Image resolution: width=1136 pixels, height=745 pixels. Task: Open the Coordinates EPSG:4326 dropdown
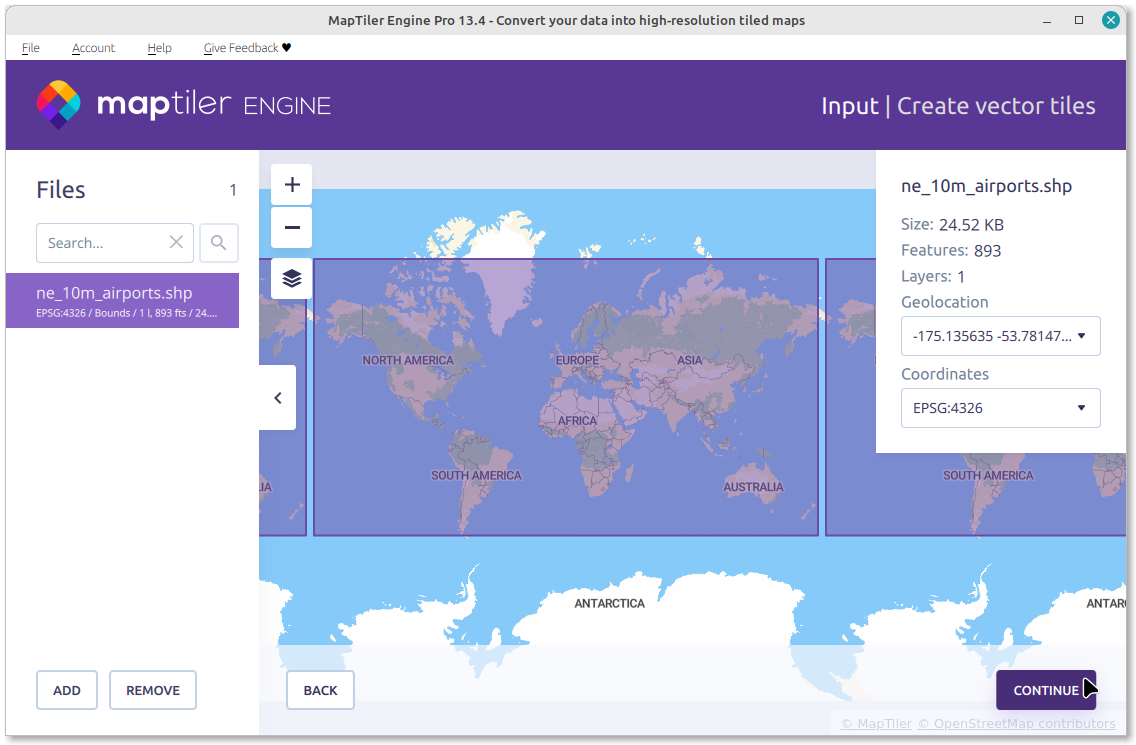tap(1000, 408)
